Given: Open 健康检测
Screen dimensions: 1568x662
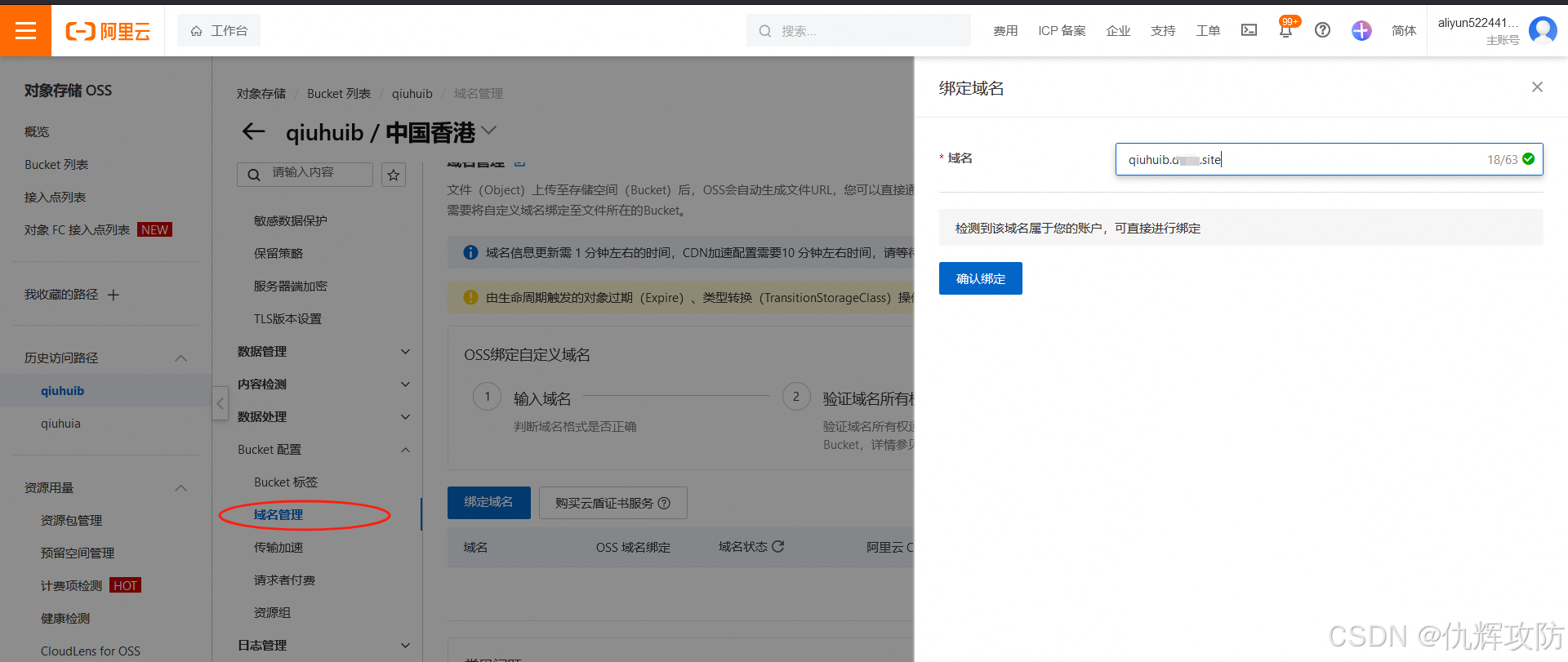Looking at the screenshot, I should pos(65,618).
